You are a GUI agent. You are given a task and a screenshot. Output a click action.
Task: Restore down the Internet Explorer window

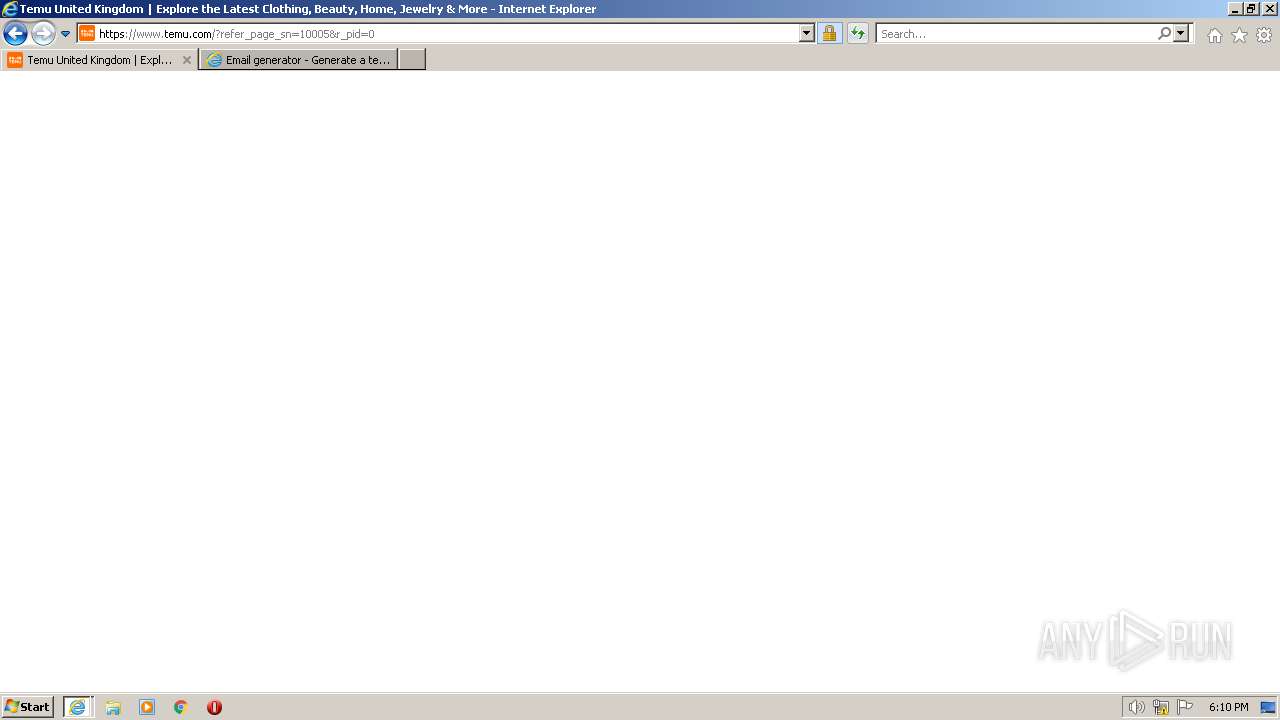[x=1251, y=9]
